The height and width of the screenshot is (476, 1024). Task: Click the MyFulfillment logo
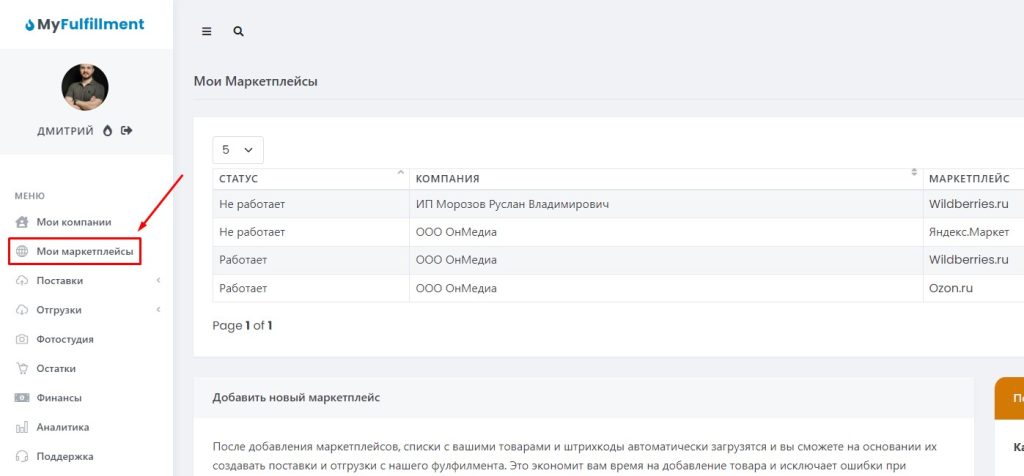85,24
